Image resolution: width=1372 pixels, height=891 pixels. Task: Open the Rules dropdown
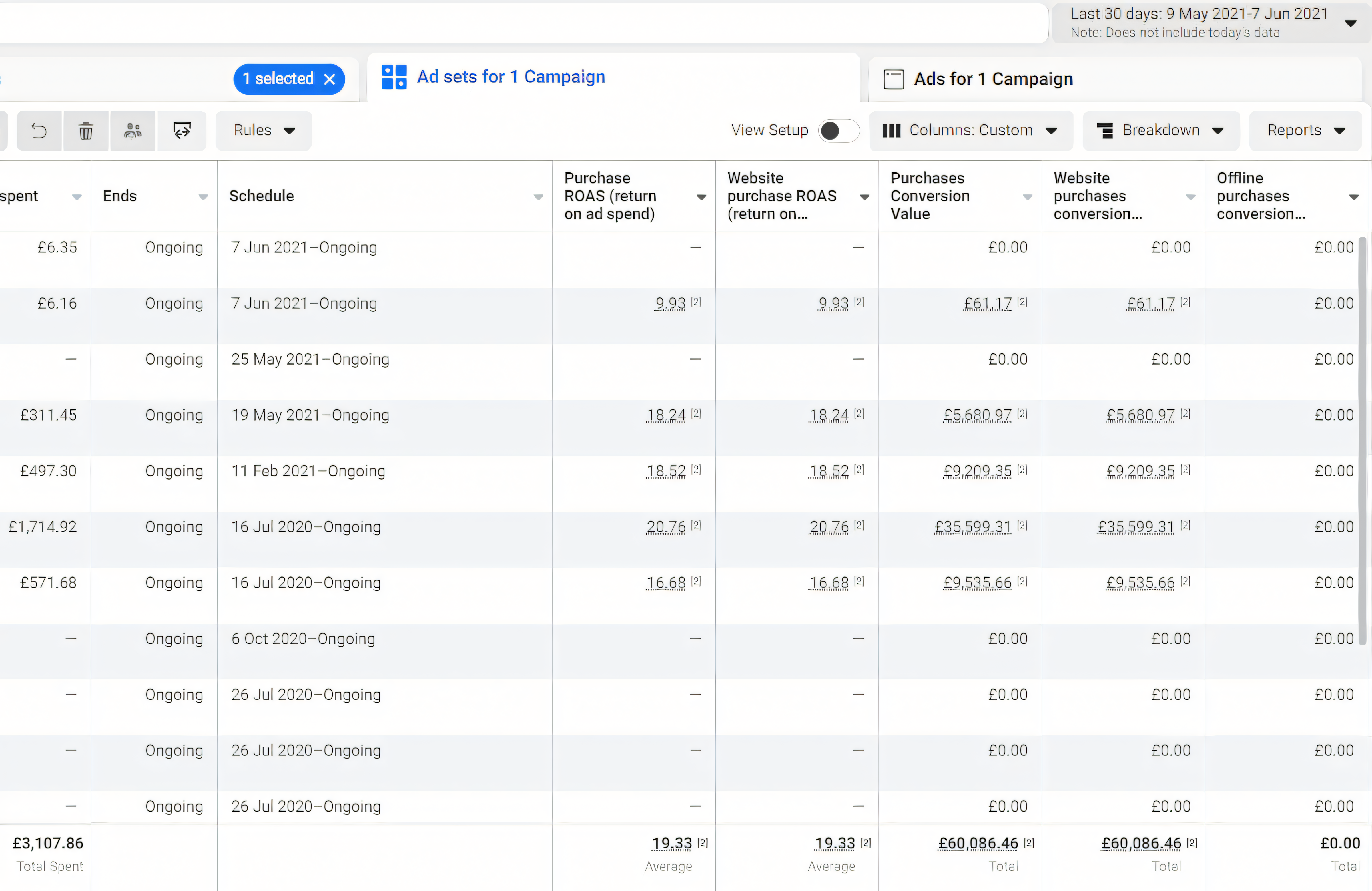(264, 130)
